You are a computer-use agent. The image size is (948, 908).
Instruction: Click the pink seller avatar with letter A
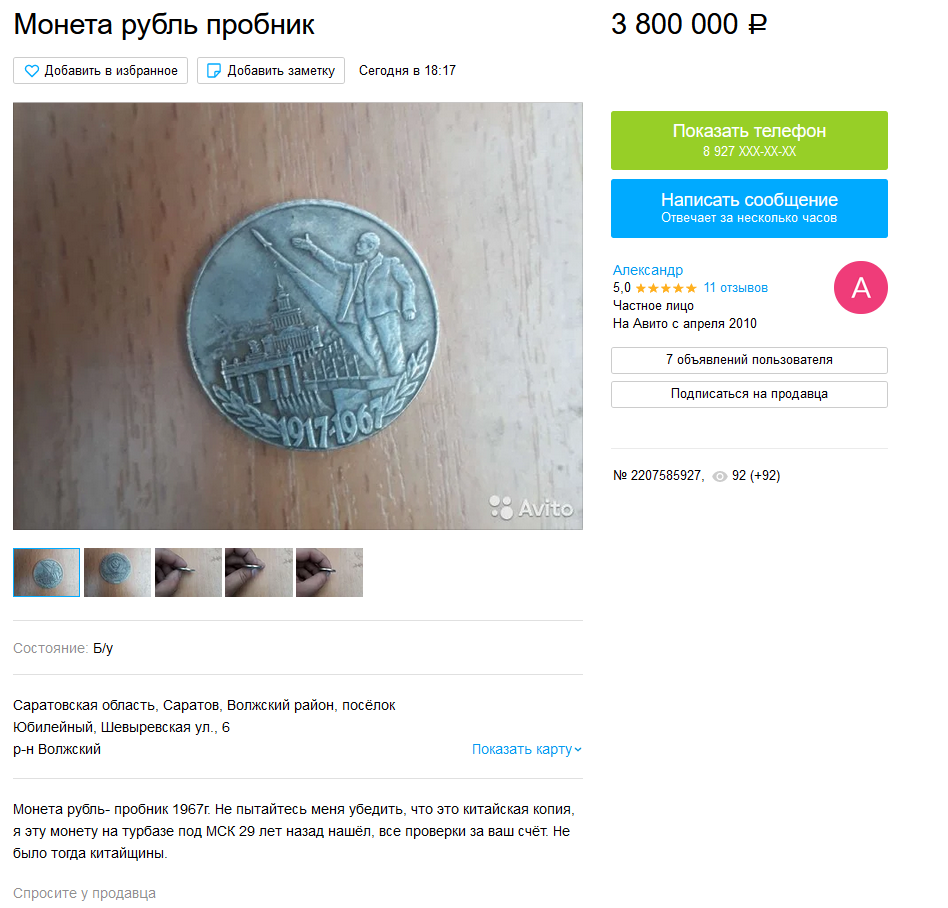point(861,288)
